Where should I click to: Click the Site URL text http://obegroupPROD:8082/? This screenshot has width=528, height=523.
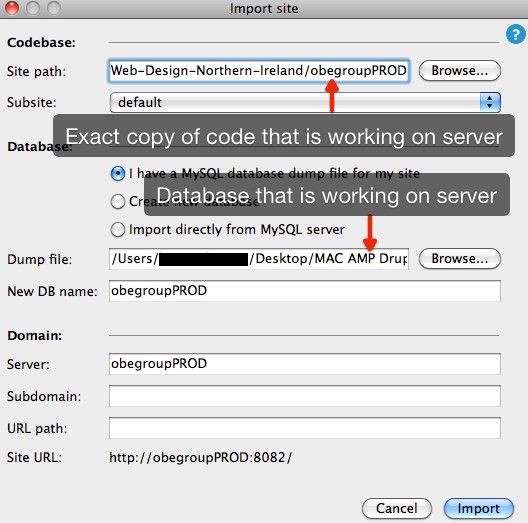tap(201, 458)
